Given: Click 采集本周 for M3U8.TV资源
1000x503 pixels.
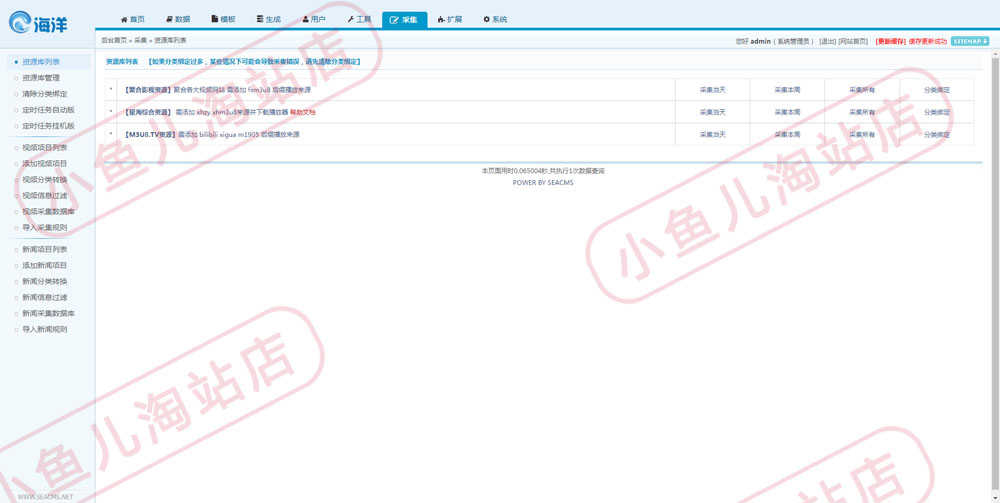Looking at the screenshot, I should point(787,135).
